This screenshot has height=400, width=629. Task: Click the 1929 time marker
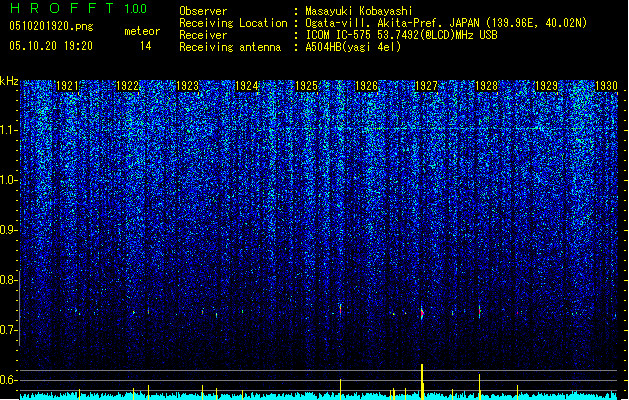point(546,86)
